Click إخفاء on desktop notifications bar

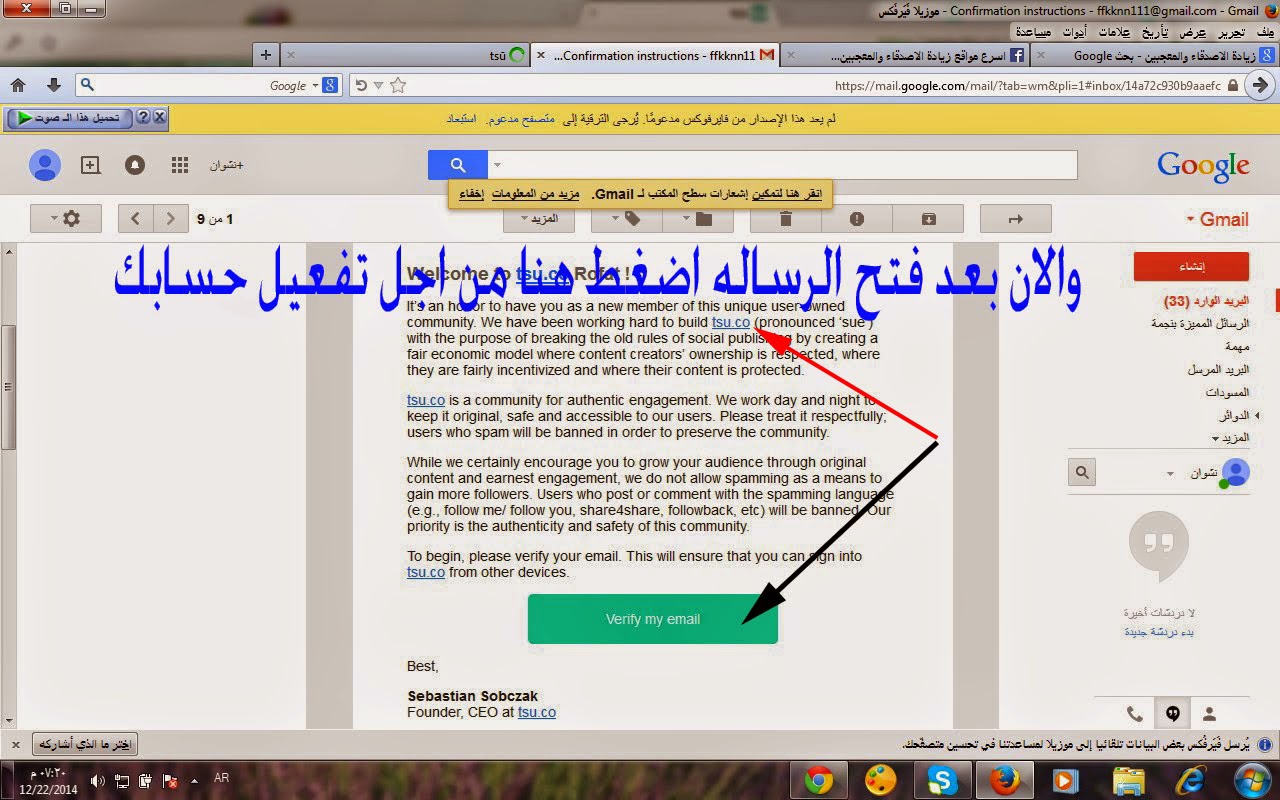tap(472, 193)
